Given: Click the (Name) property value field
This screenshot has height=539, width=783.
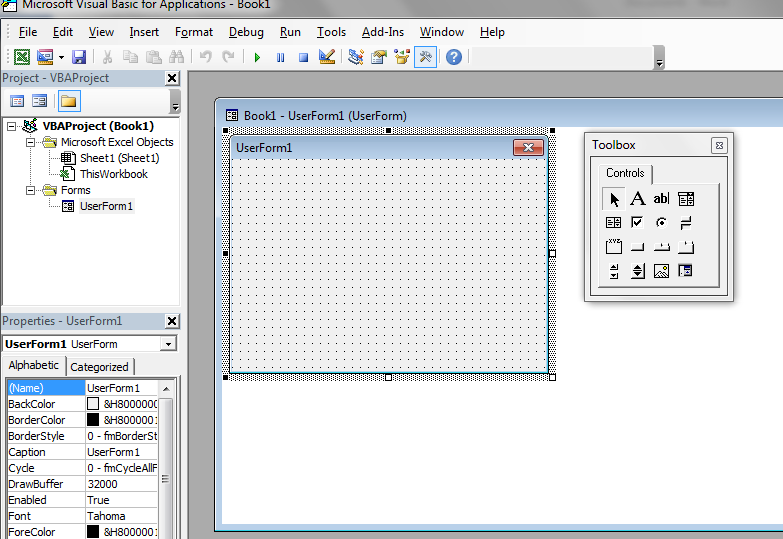Looking at the screenshot, I should [122, 388].
